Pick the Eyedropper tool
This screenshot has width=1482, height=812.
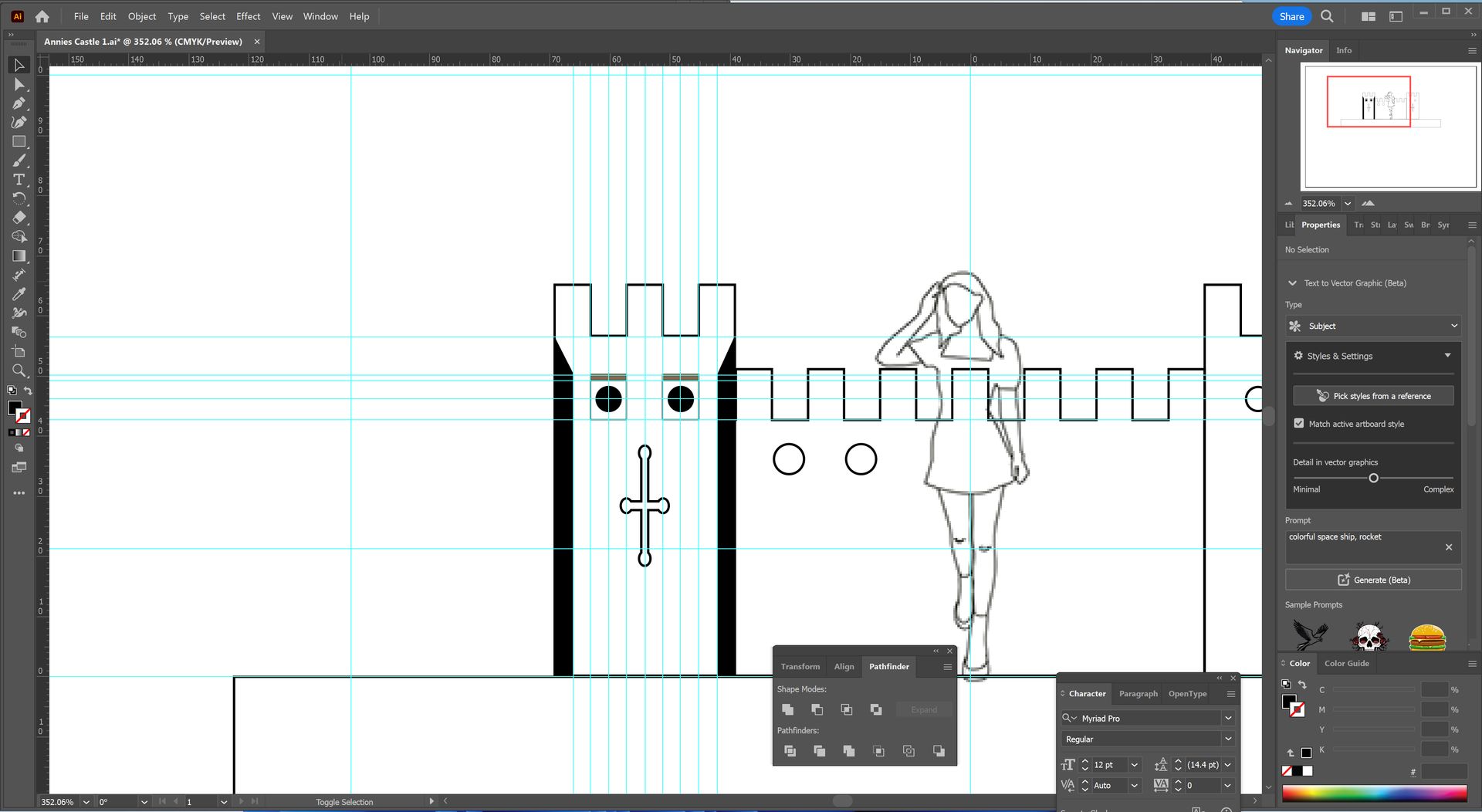19,294
